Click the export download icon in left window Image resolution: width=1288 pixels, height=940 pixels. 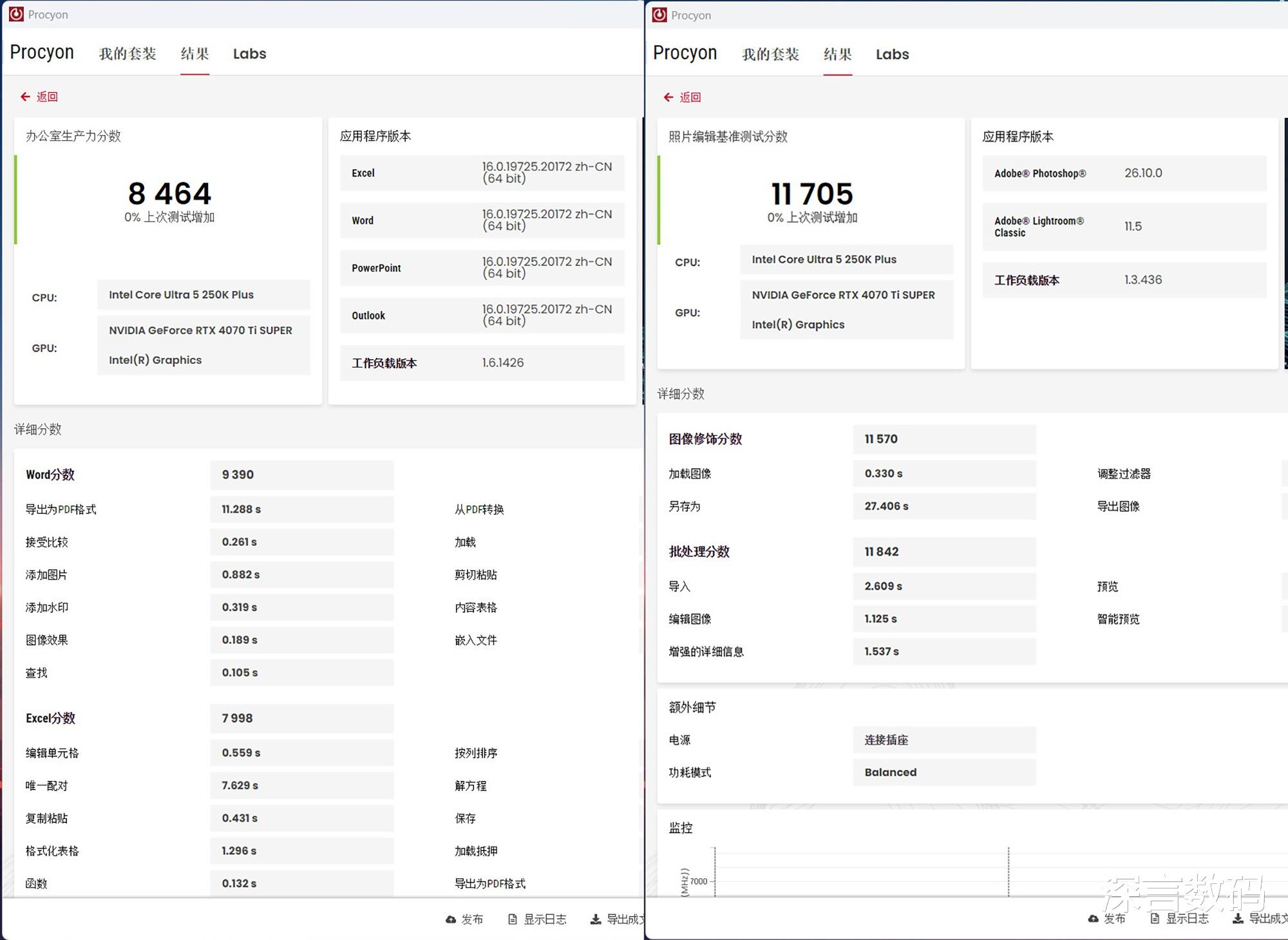tap(596, 919)
